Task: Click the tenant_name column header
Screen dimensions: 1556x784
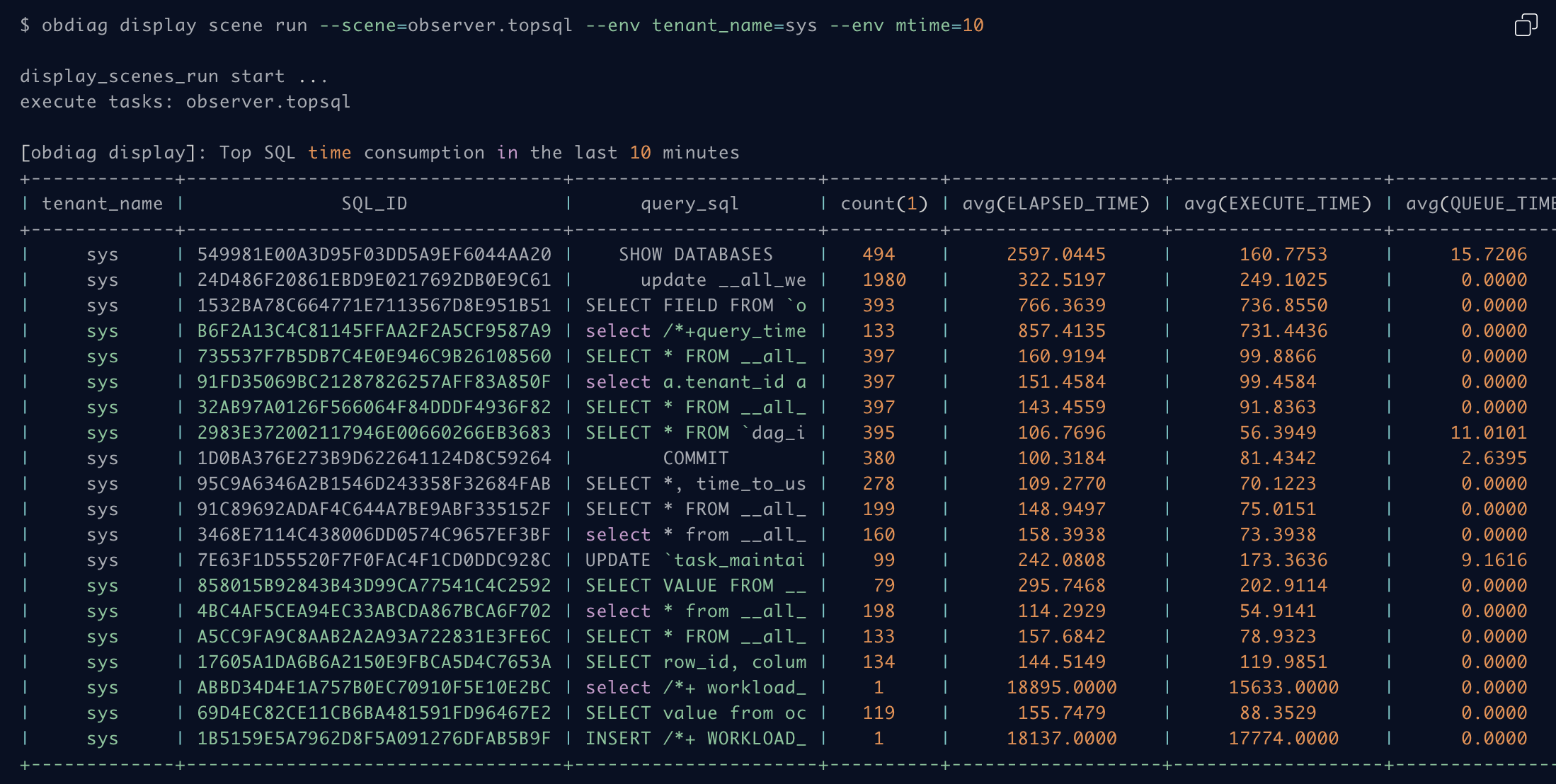Action: coord(102,204)
